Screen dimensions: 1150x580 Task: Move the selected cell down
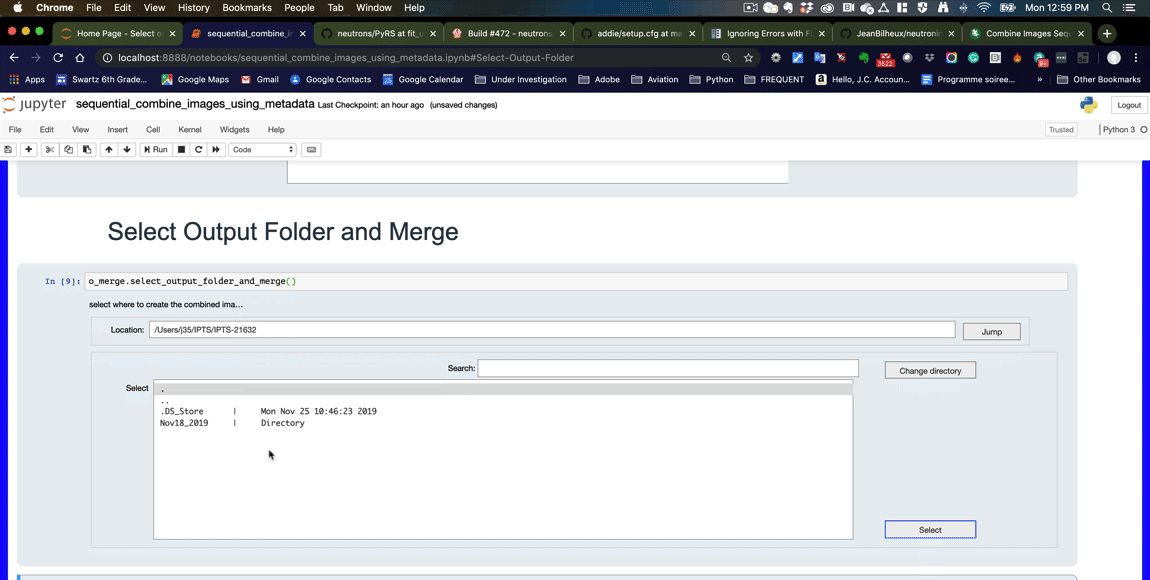[126, 149]
